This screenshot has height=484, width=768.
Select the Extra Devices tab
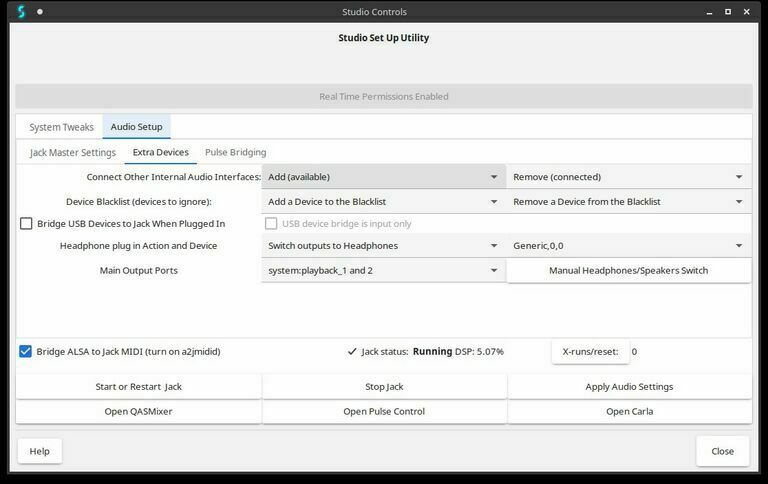pyautogui.click(x=161, y=152)
